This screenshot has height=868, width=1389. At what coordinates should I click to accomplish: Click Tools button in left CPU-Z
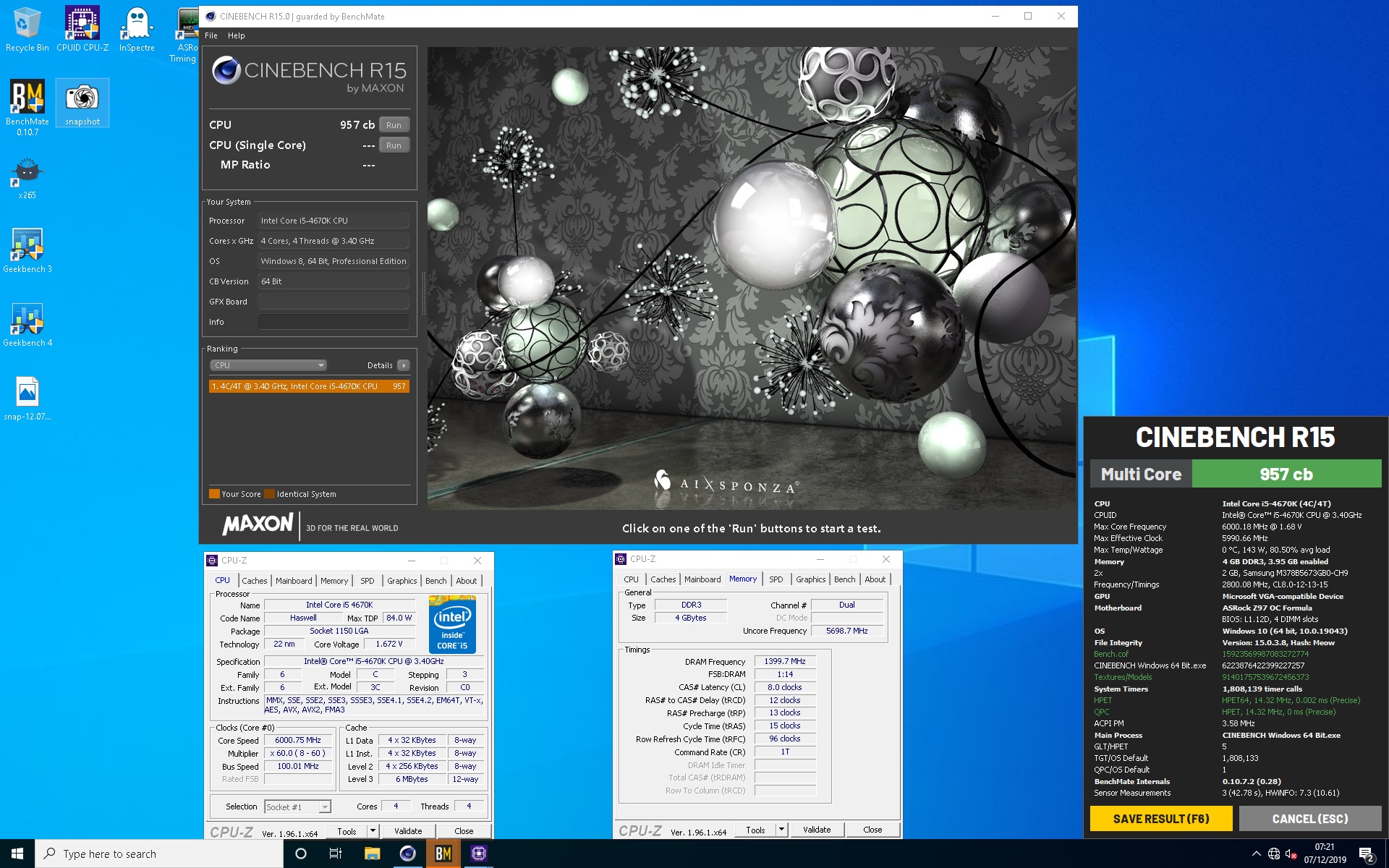tap(347, 831)
